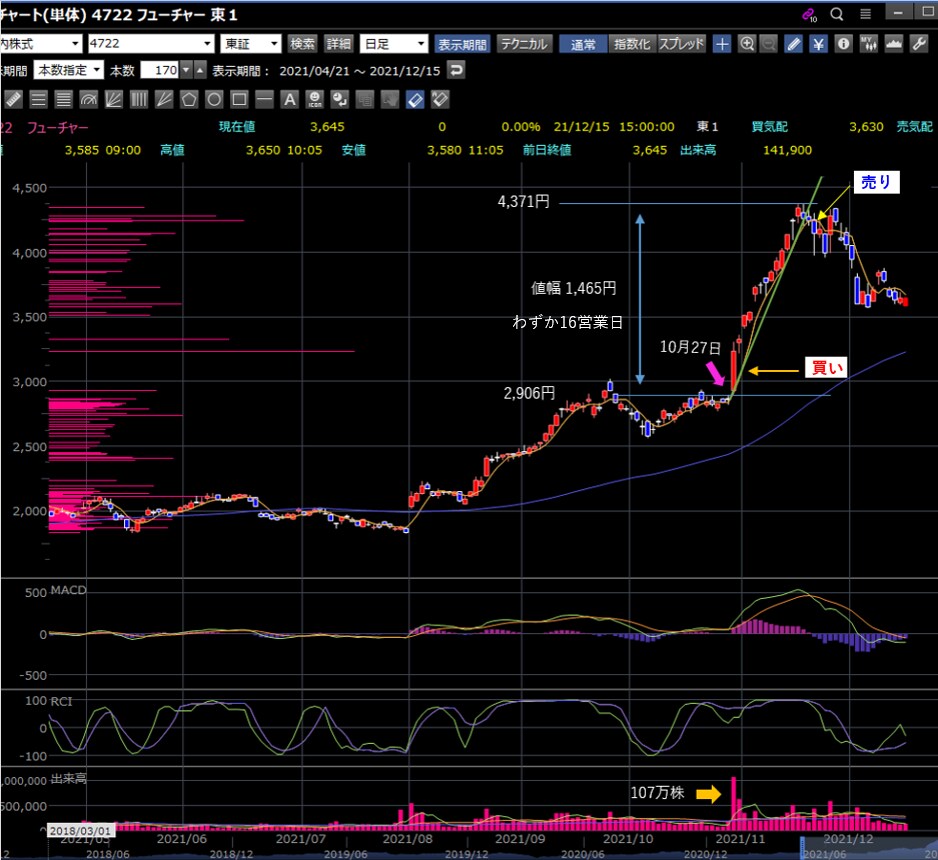Toggle the yen price display button
The width and height of the screenshot is (938, 860).
(818, 44)
